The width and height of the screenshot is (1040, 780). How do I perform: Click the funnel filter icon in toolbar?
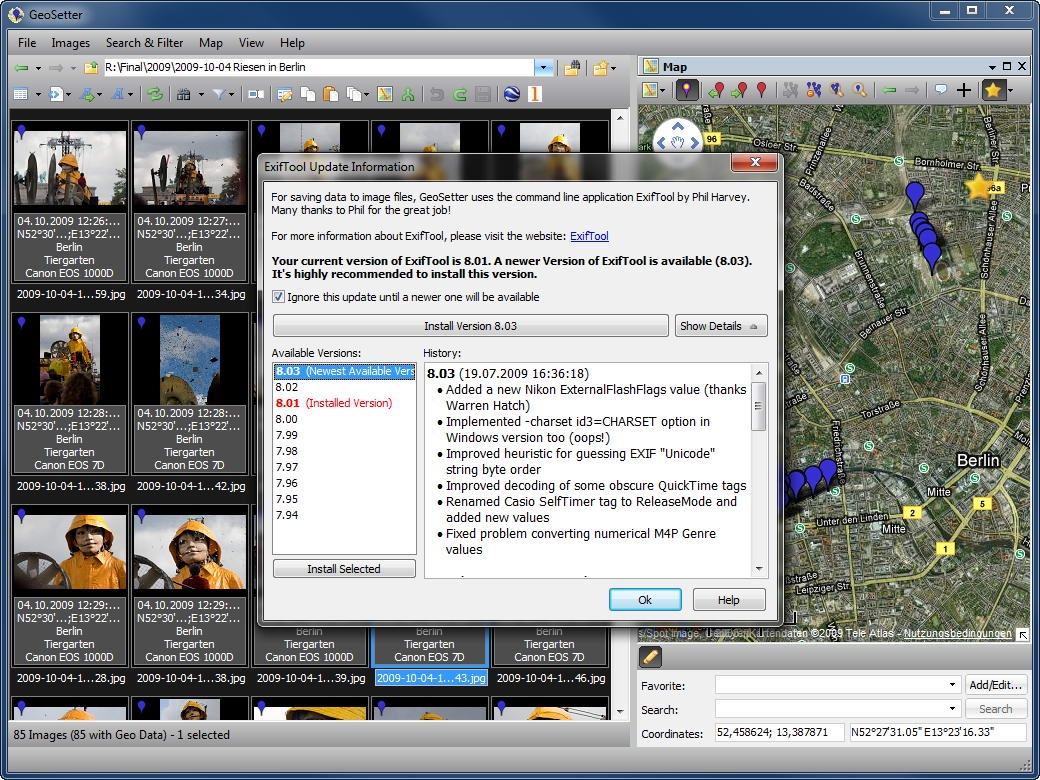(218, 94)
